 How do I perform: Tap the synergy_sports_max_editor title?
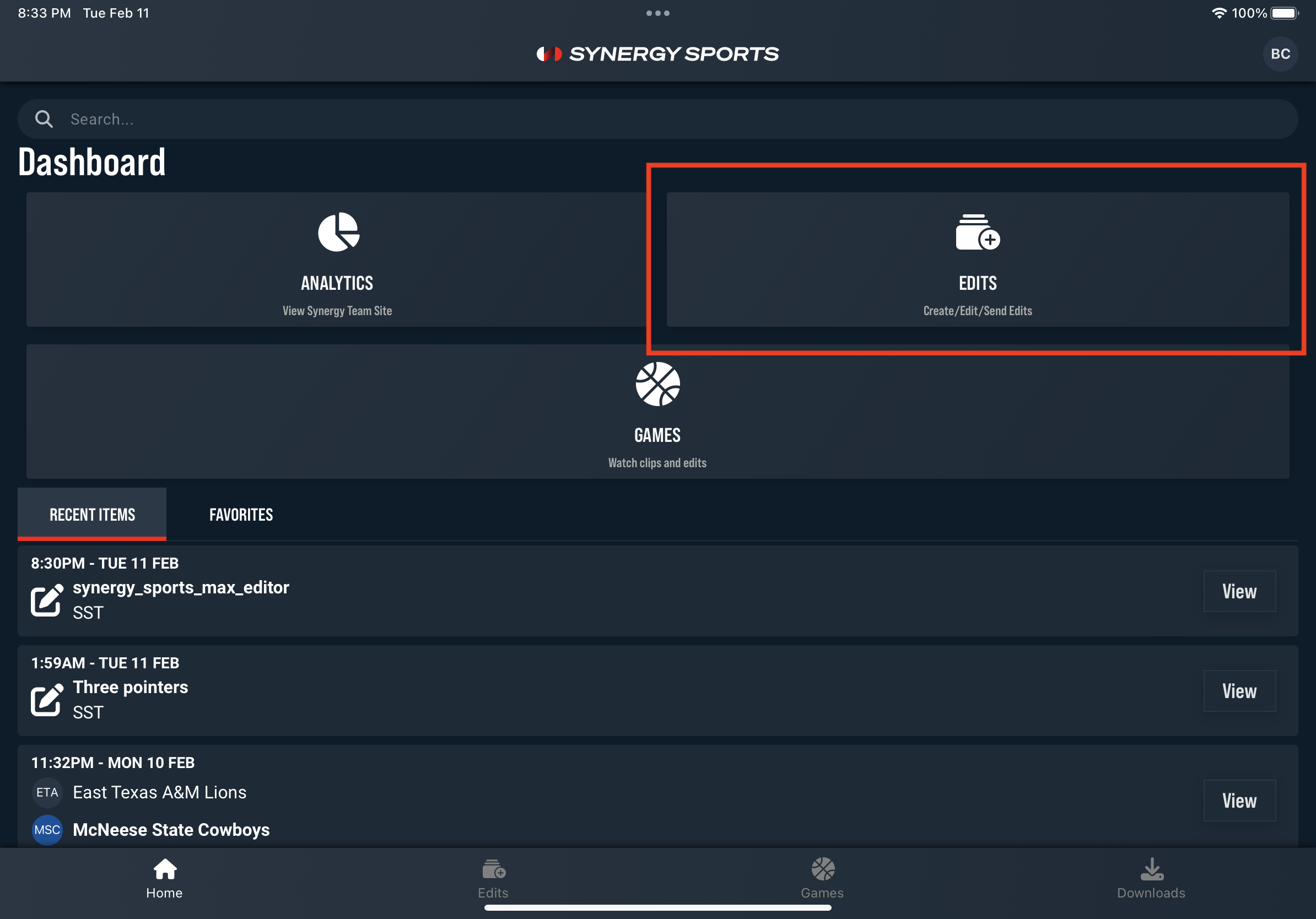click(181, 587)
